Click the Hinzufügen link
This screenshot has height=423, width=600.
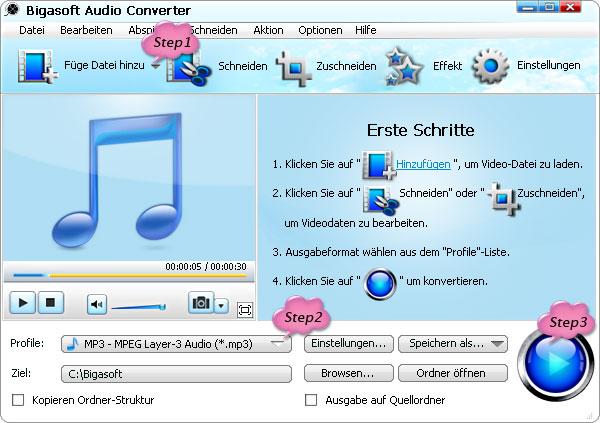pyautogui.click(x=423, y=164)
